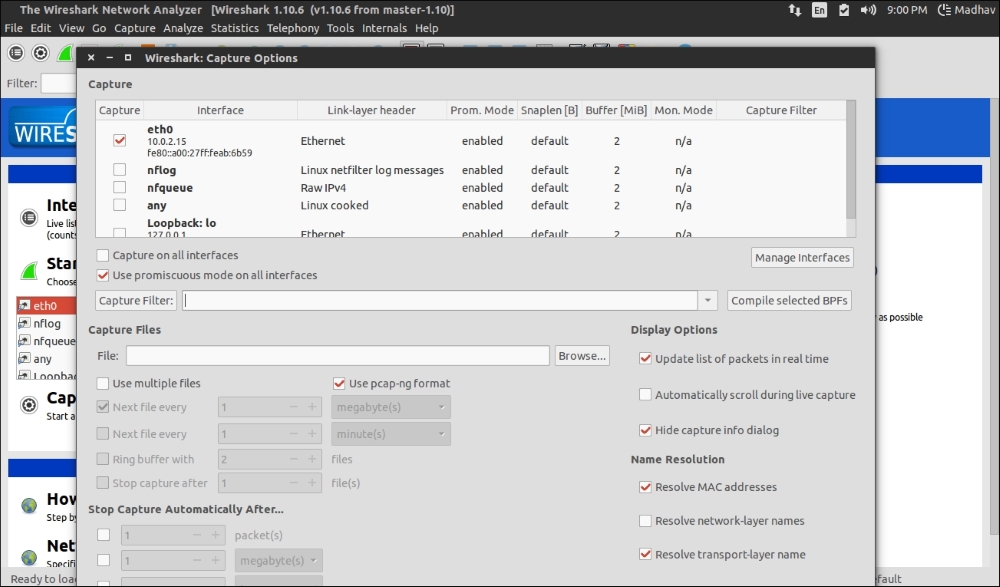The height and width of the screenshot is (587, 1000).
Task: Decrease the Ring buffer files count with minus
Action: 293,459
